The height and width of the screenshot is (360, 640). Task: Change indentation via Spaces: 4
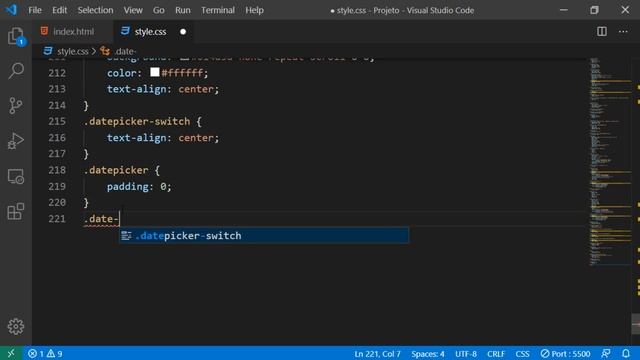(x=428, y=353)
